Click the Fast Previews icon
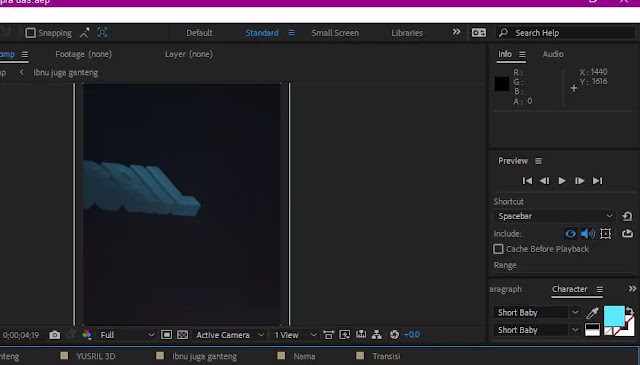 [344, 335]
